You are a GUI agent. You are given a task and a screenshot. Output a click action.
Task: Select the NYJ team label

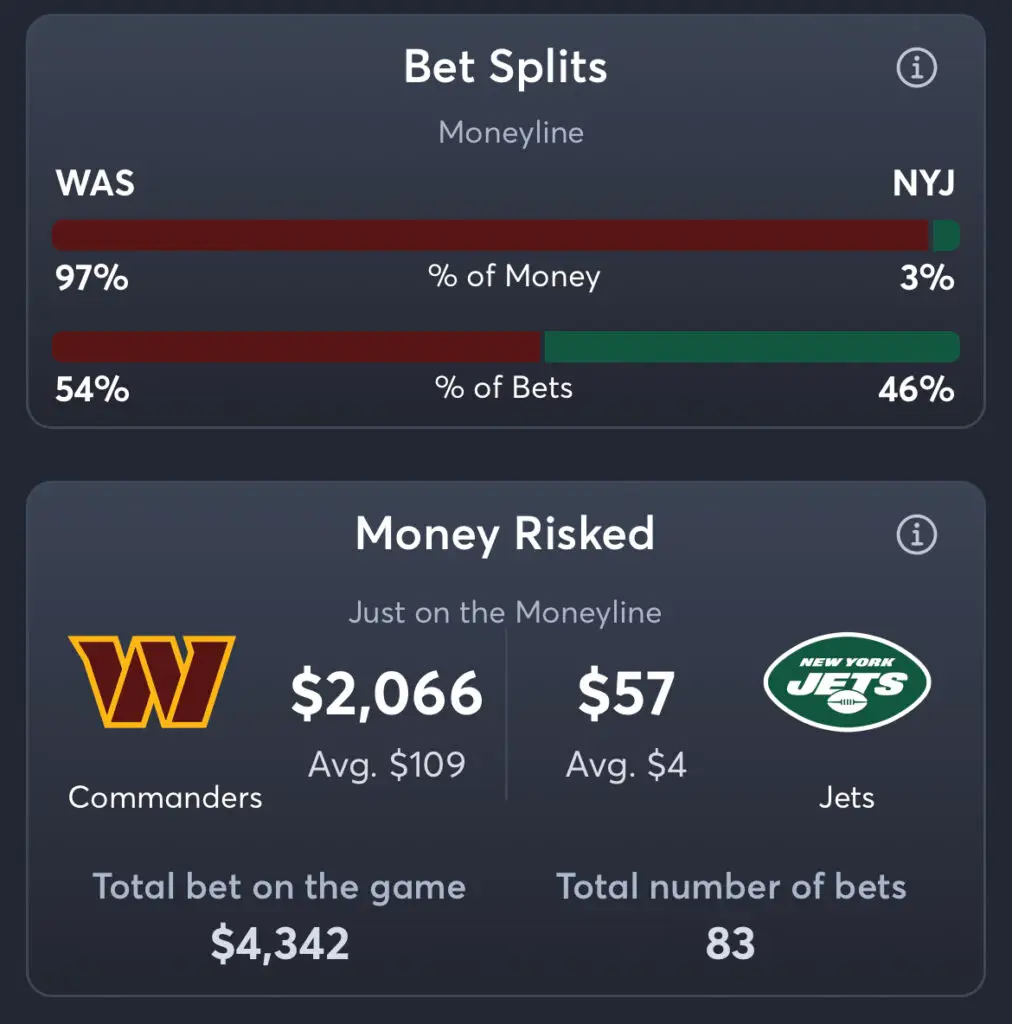pos(923,183)
